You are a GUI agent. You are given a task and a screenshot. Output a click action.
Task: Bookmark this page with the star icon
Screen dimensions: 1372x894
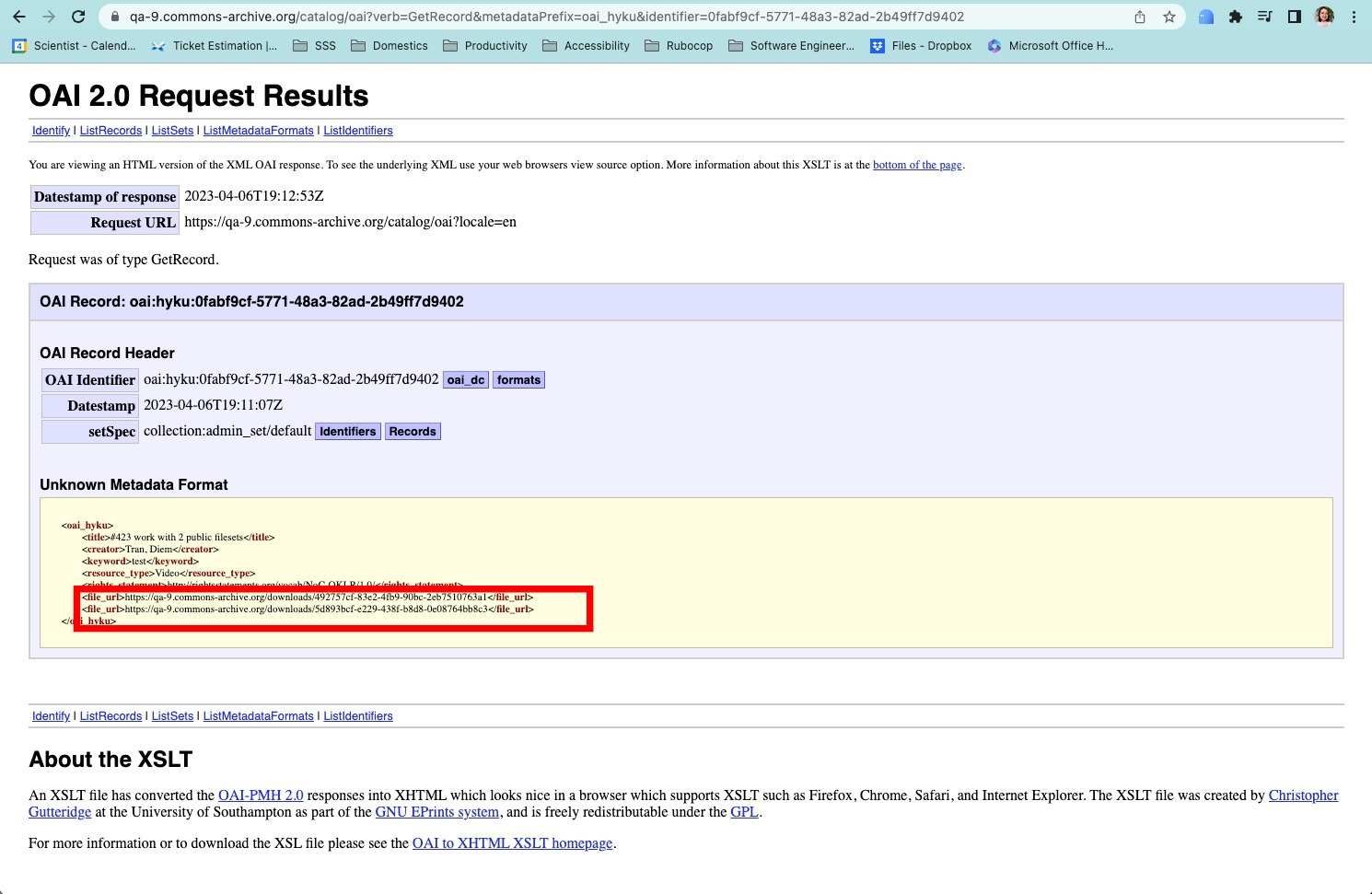pyautogui.click(x=1169, y=16)
